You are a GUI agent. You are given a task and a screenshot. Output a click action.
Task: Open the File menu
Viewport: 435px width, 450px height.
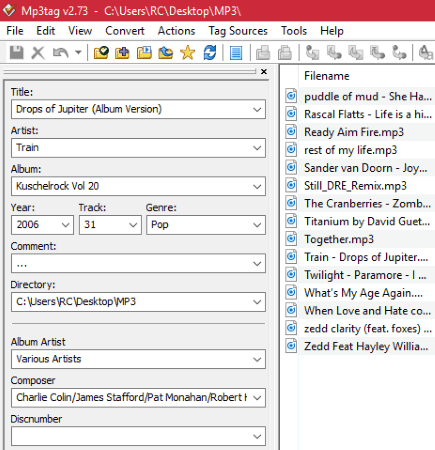click(15, 31)
